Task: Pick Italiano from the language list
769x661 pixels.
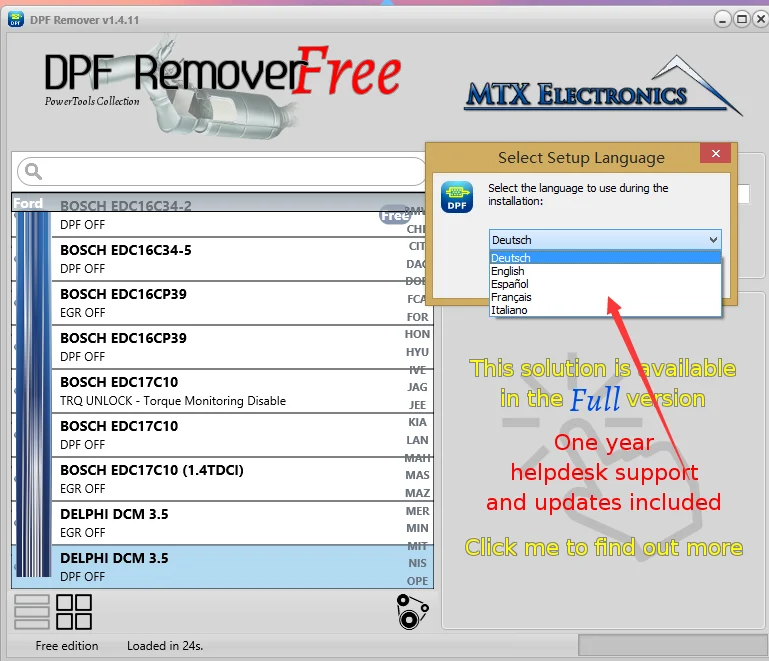Action: (605, 310)
